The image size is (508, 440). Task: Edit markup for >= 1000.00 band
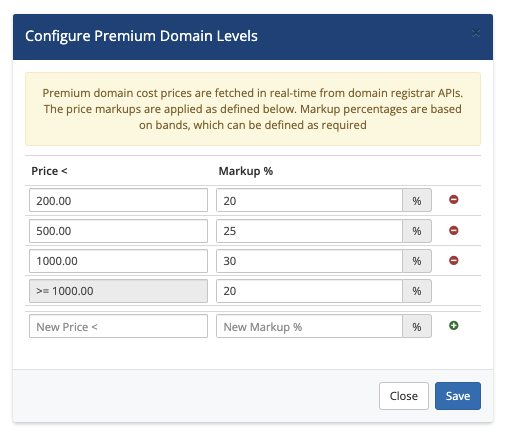click(309, 291)
